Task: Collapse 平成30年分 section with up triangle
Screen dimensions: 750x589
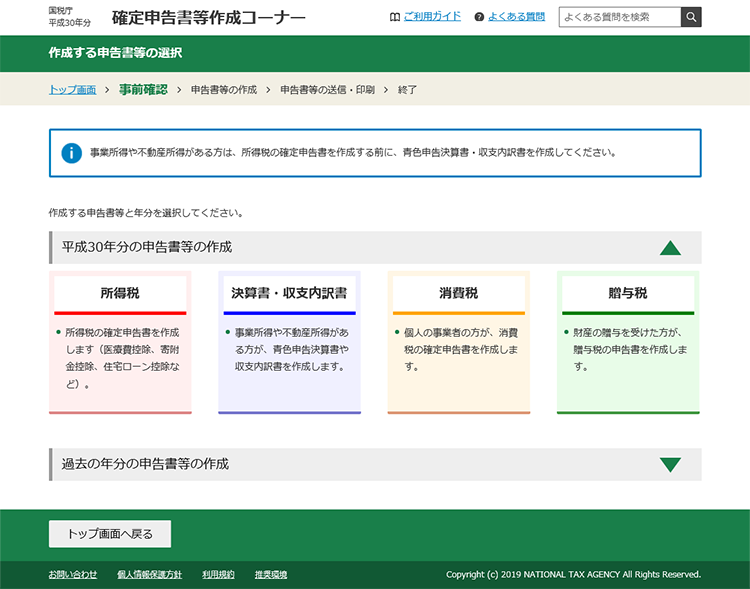Action: click(670, 248)
